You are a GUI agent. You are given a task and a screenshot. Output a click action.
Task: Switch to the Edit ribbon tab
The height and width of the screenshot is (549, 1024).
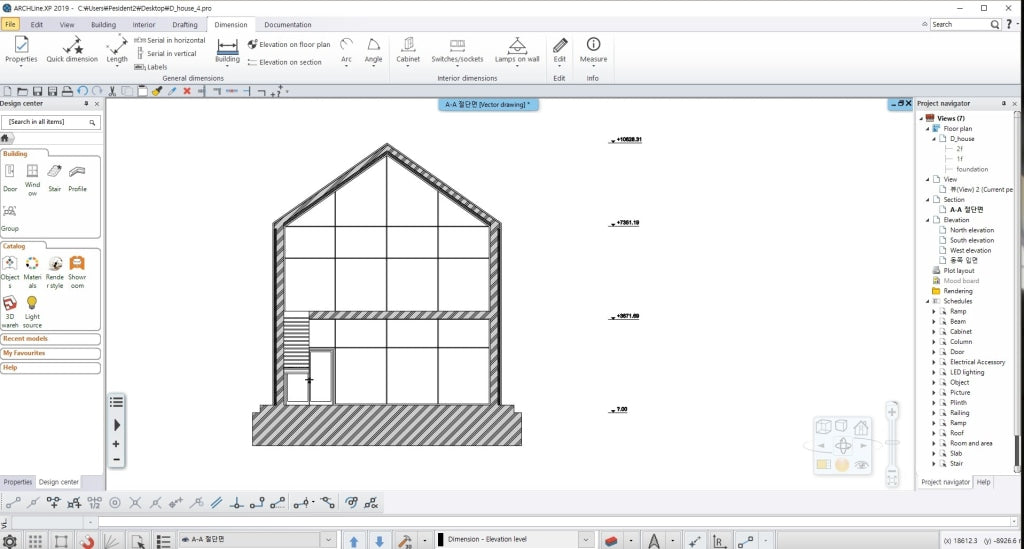[37, 25]
